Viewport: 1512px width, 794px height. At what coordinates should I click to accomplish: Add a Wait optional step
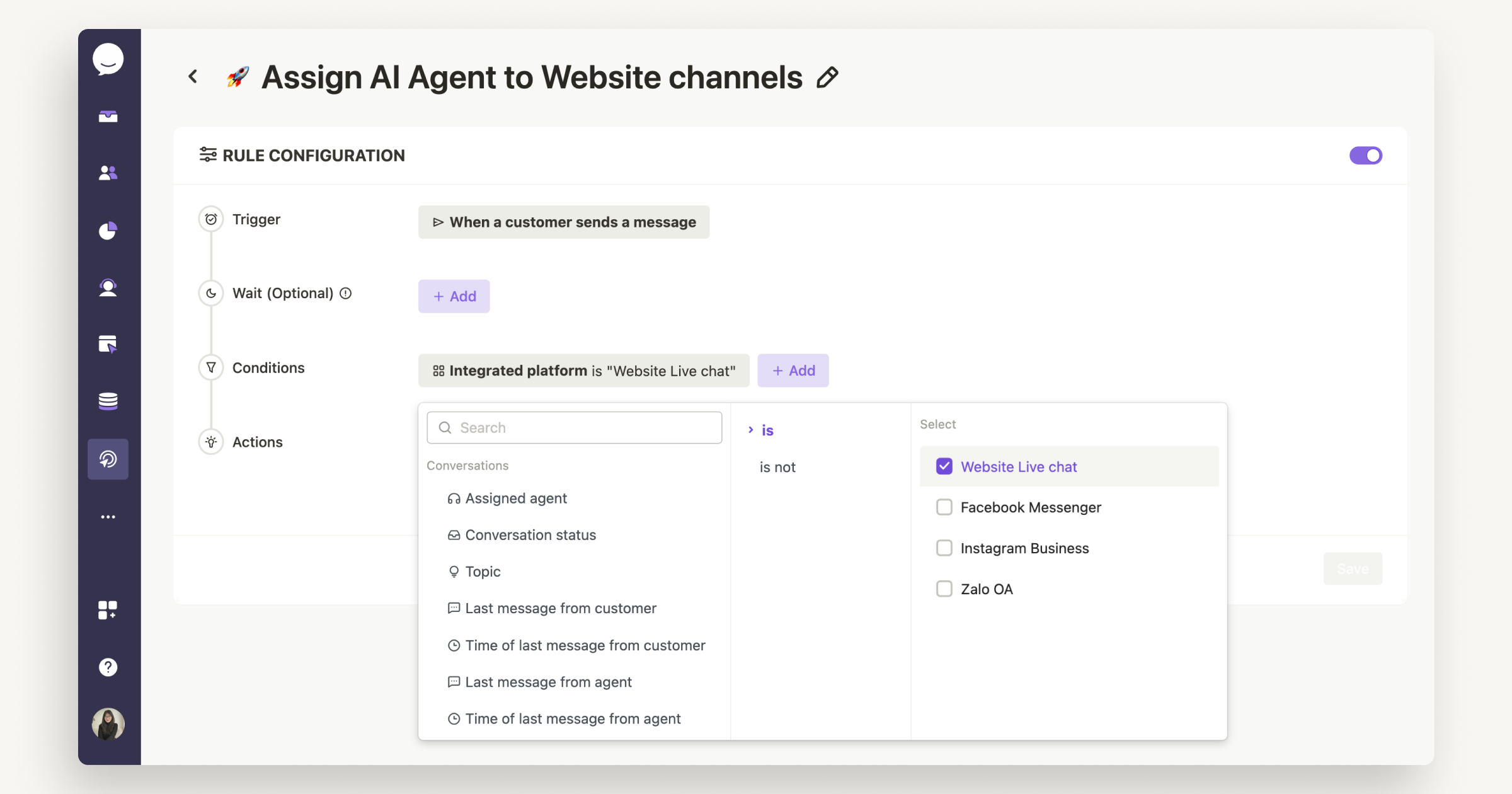tap(454, 296)
